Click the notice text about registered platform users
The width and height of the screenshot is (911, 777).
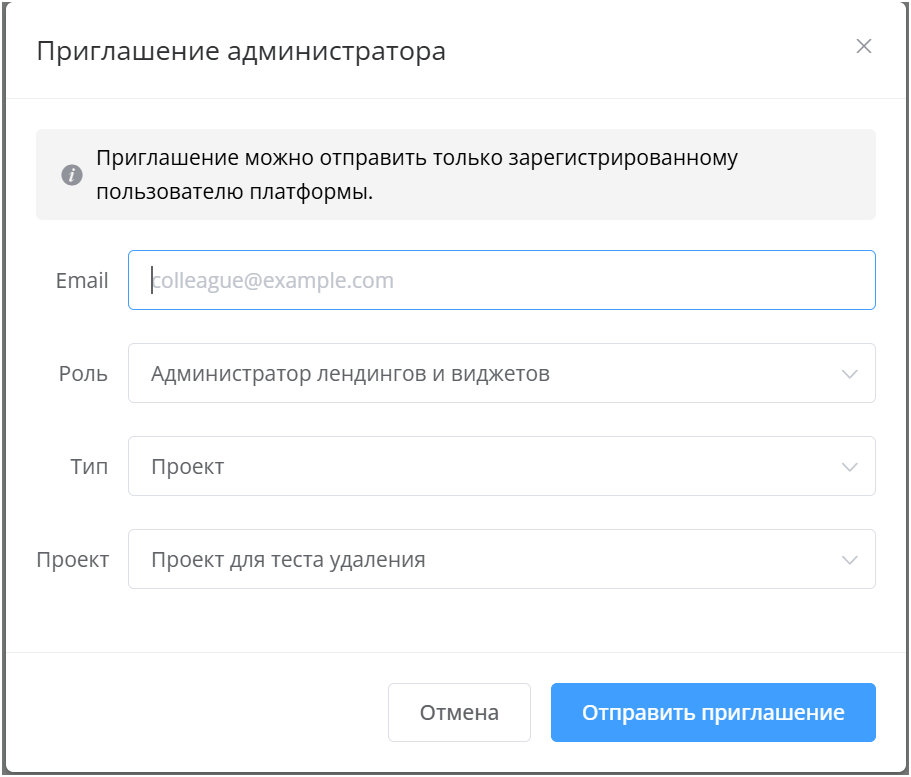tap(416, 175)
